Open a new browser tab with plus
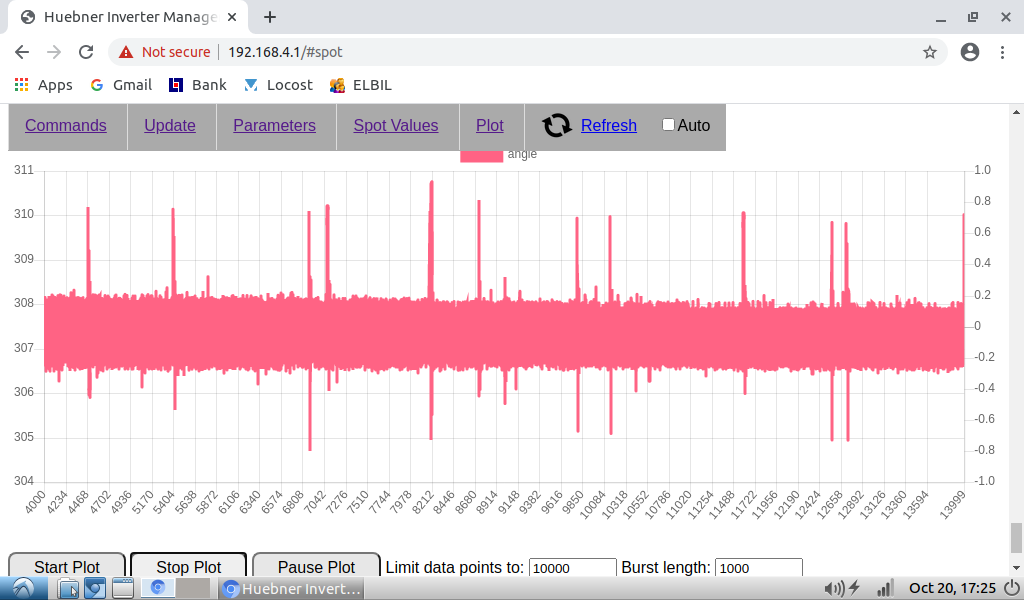 click(x=270, y=17)
